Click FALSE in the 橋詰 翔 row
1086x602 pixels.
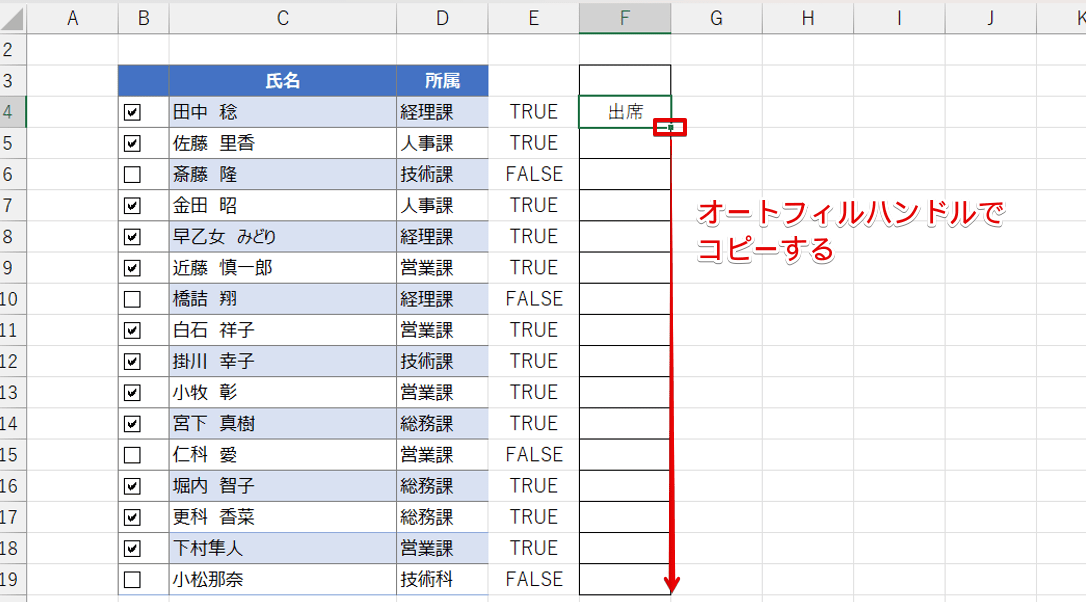[x=533, y=299]
